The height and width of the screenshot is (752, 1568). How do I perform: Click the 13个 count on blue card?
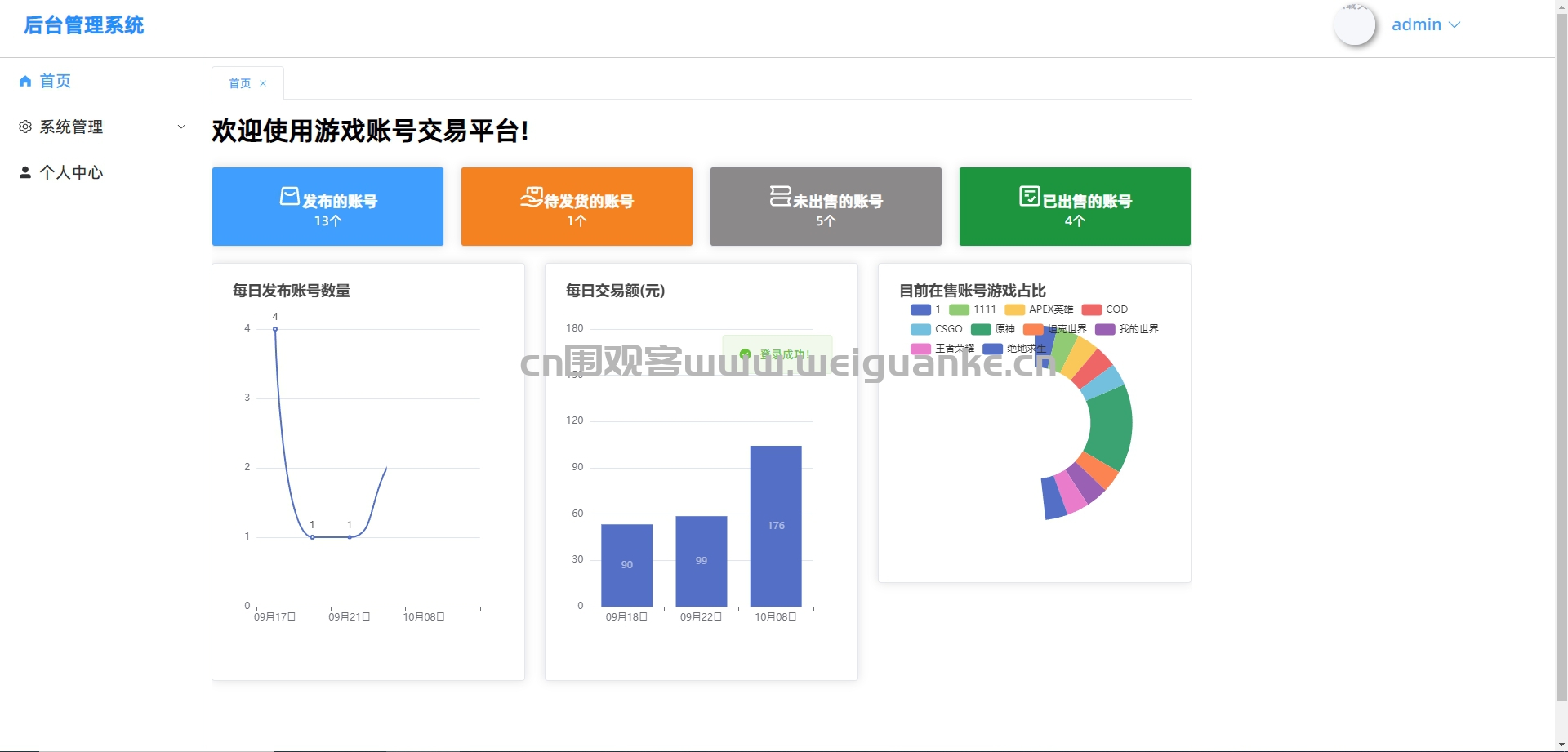327,221
